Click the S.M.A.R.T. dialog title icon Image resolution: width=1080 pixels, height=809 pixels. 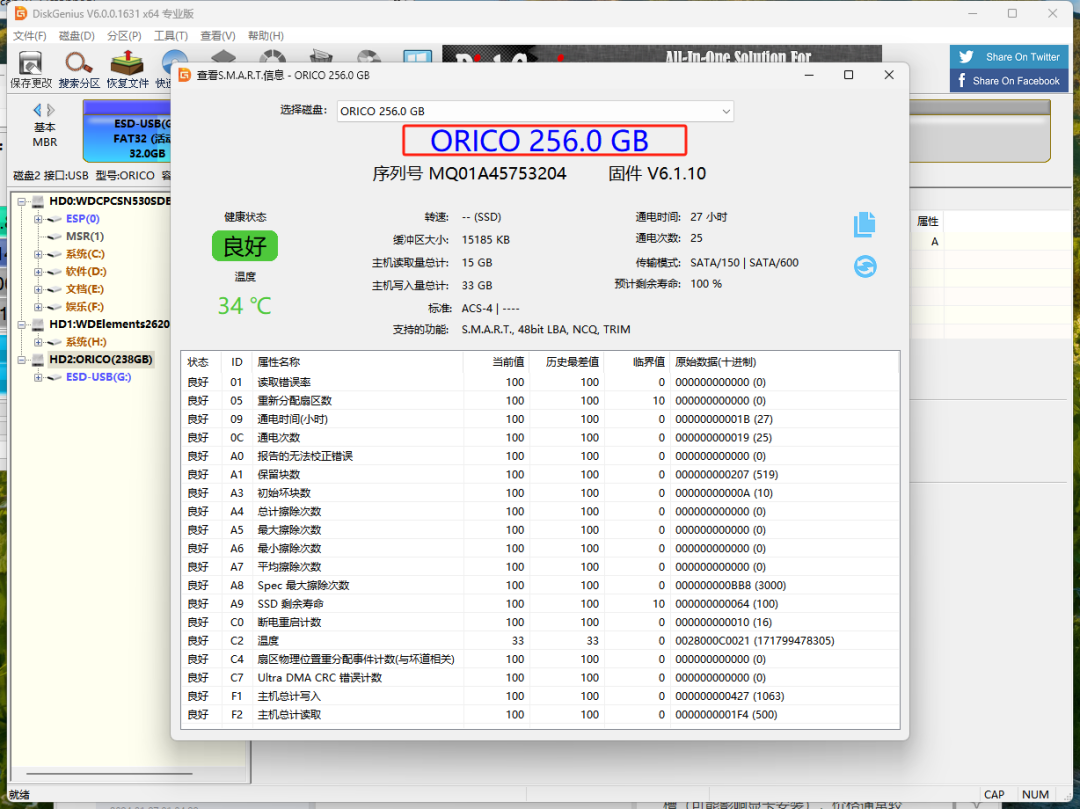point(185,75)
